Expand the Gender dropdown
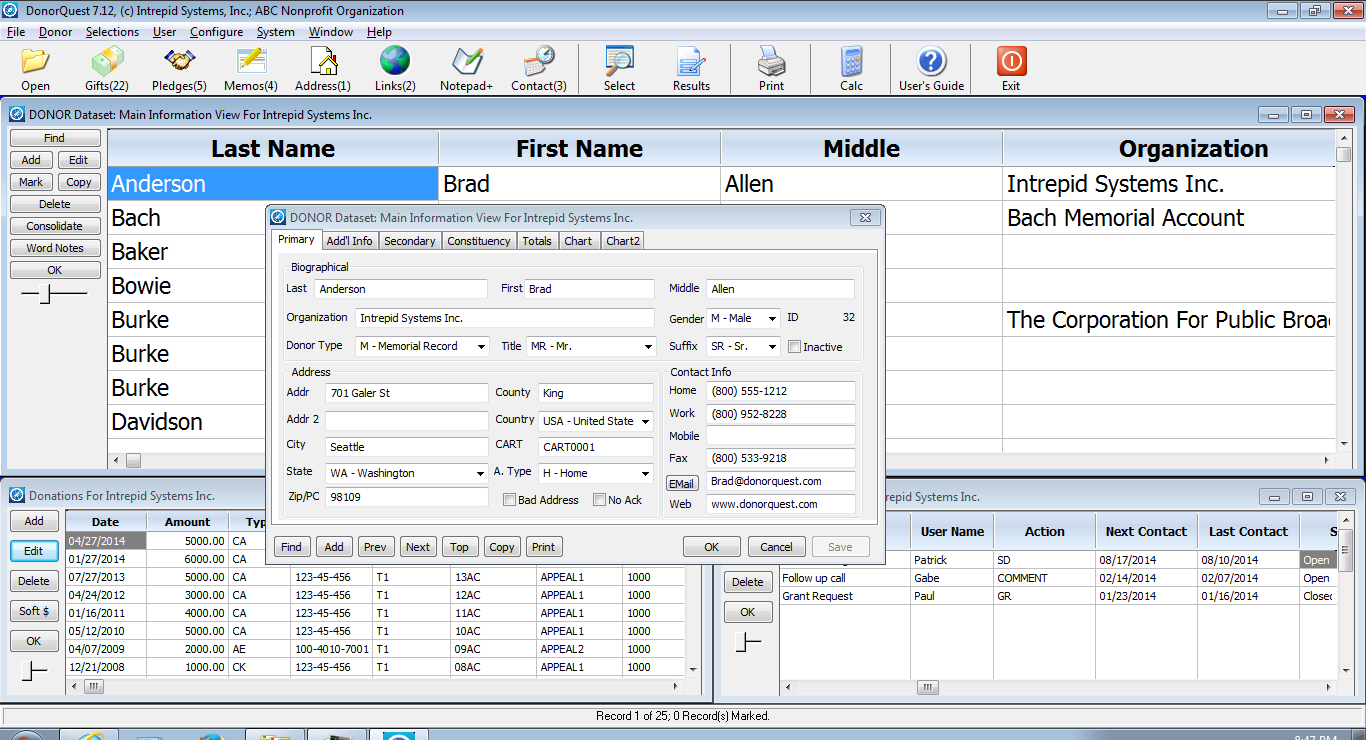This screenshot has width=1366, height=740. (772, 319)
